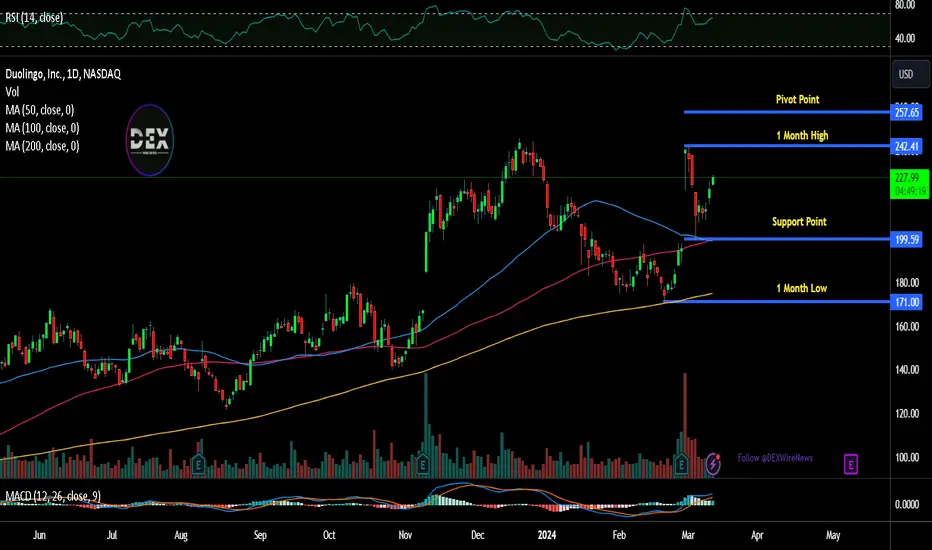Click the 257.65 price label
Screen dimensions: 932x550
pyautogui.click(x=906, y=112)
